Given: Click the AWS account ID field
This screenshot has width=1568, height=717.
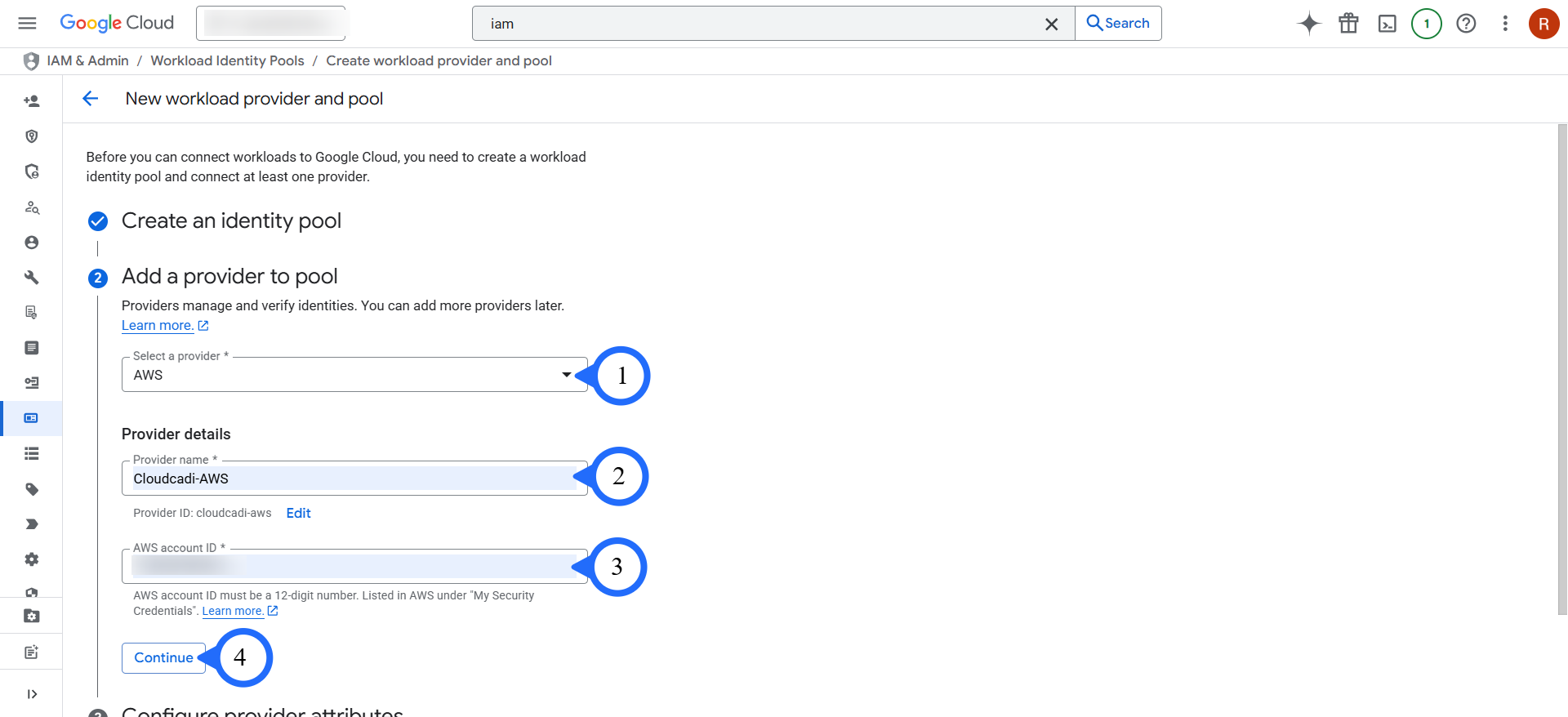Looking at the screenshot, I should (x=354, y=567).
